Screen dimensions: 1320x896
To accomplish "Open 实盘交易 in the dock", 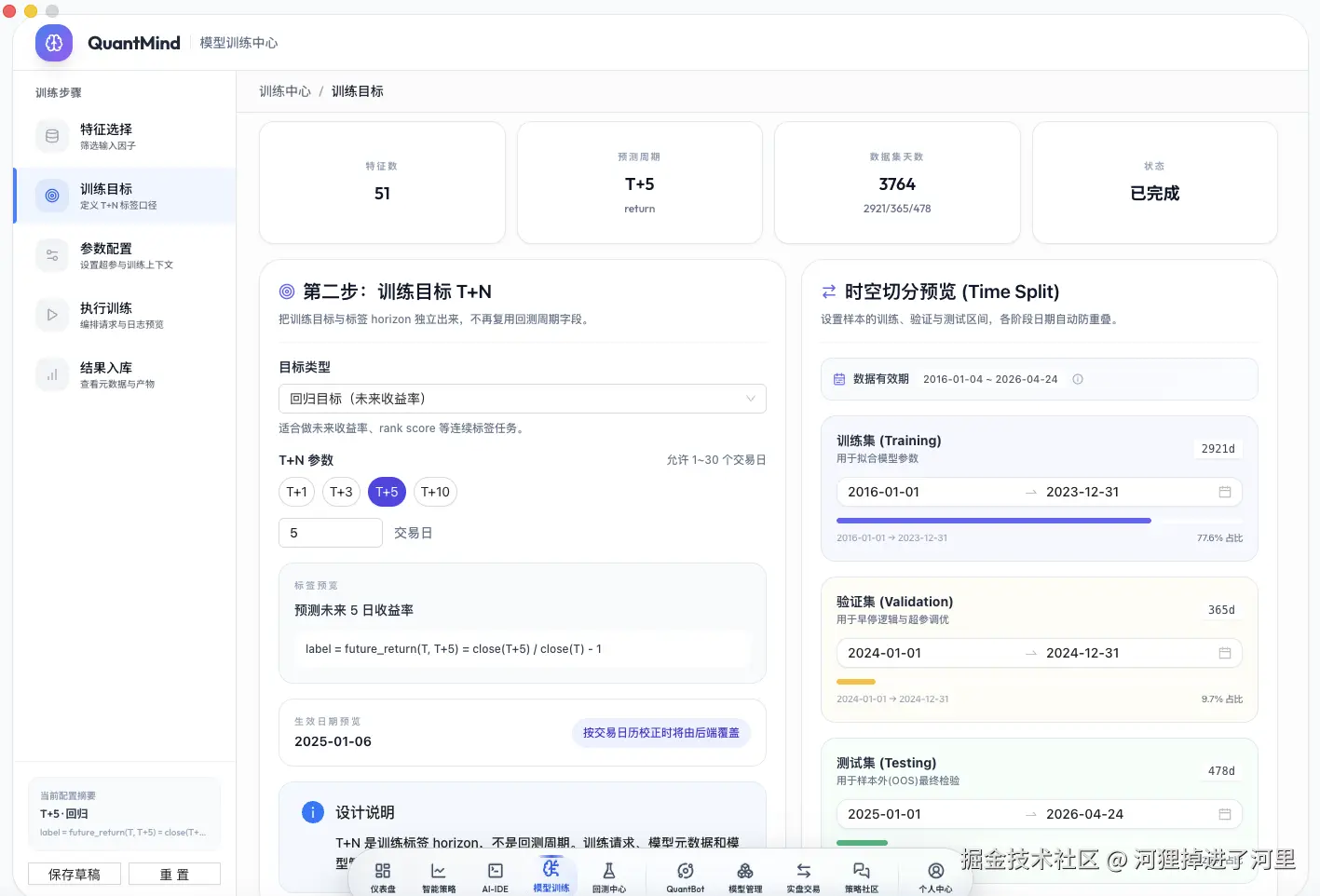I will [x=803, y=876].
